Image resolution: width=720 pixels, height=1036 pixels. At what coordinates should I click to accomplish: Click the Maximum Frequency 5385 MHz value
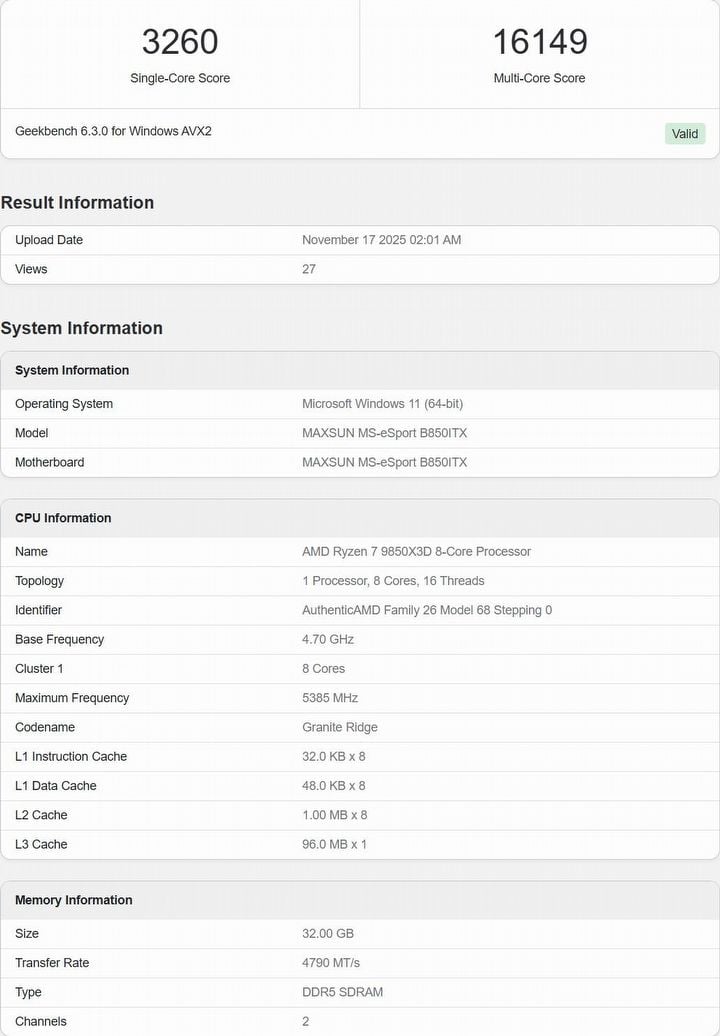tap(330, 698)
